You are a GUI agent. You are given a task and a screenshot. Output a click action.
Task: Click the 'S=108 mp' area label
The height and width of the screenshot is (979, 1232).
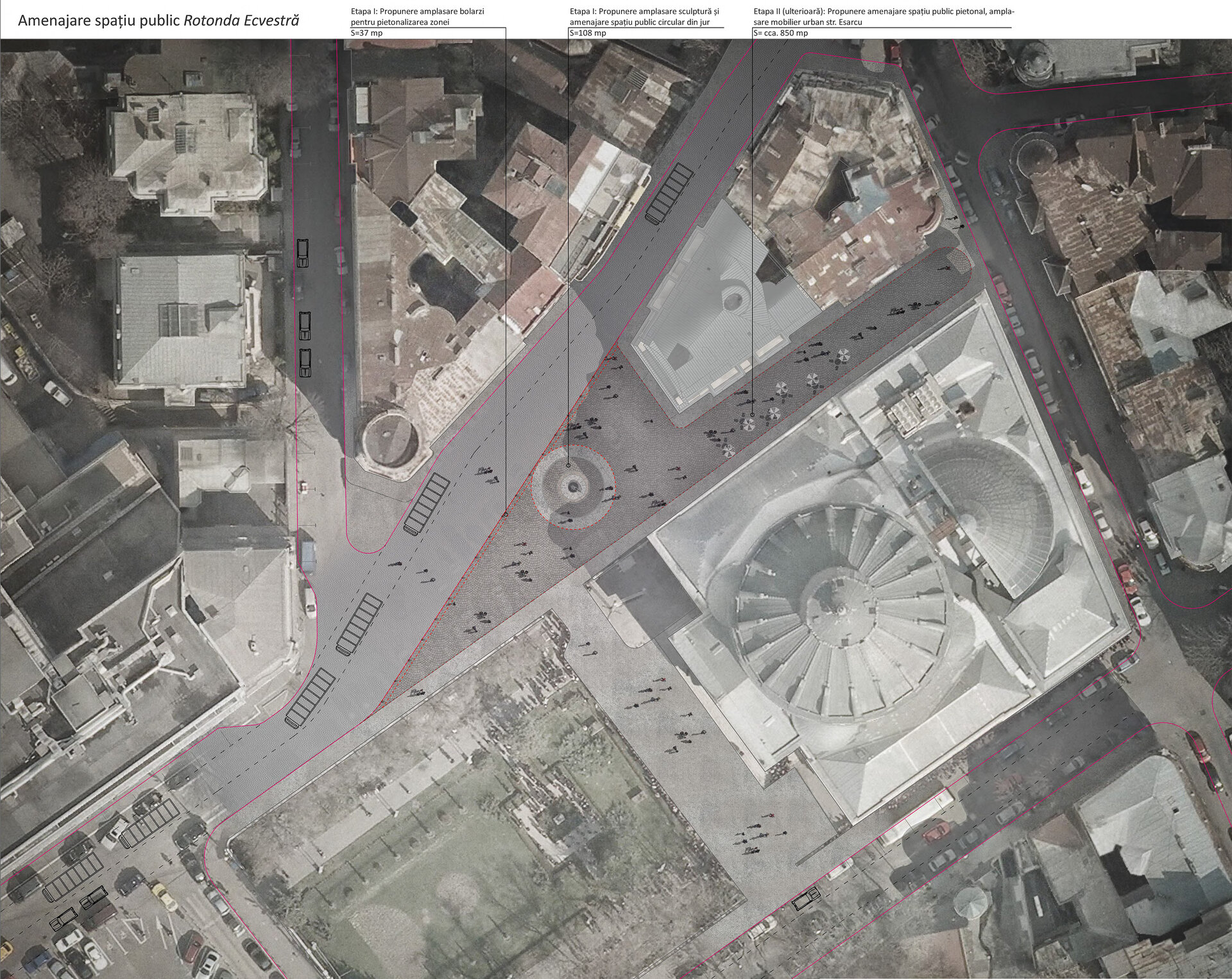pos(587,33)
